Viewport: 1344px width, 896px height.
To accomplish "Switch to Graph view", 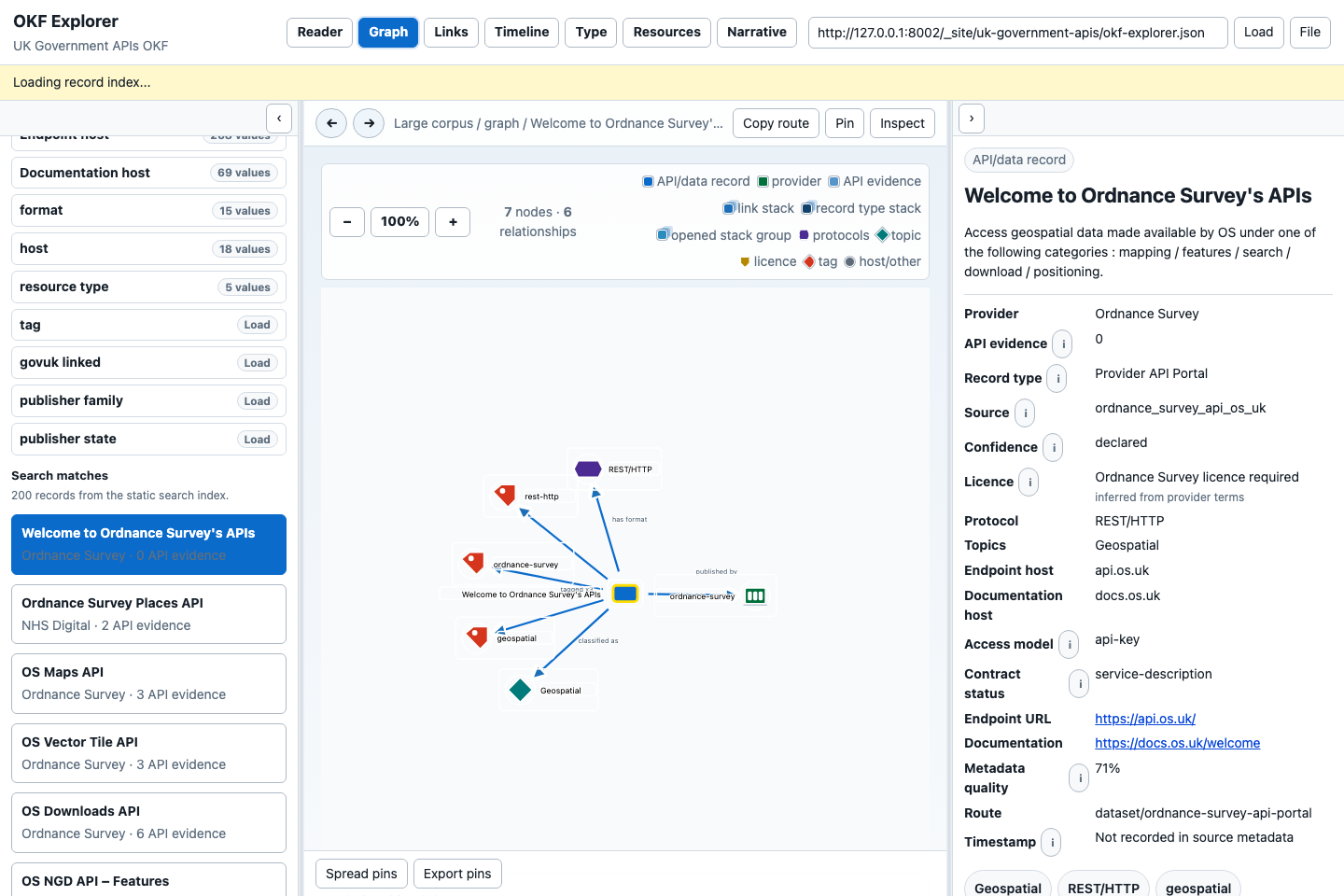I will tap(388, 32).
